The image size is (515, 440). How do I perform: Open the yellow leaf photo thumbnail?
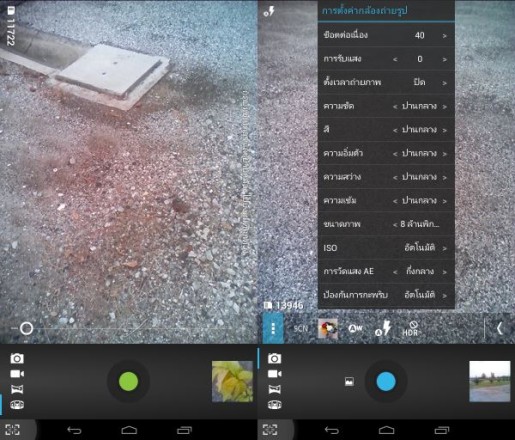[232, 381]
